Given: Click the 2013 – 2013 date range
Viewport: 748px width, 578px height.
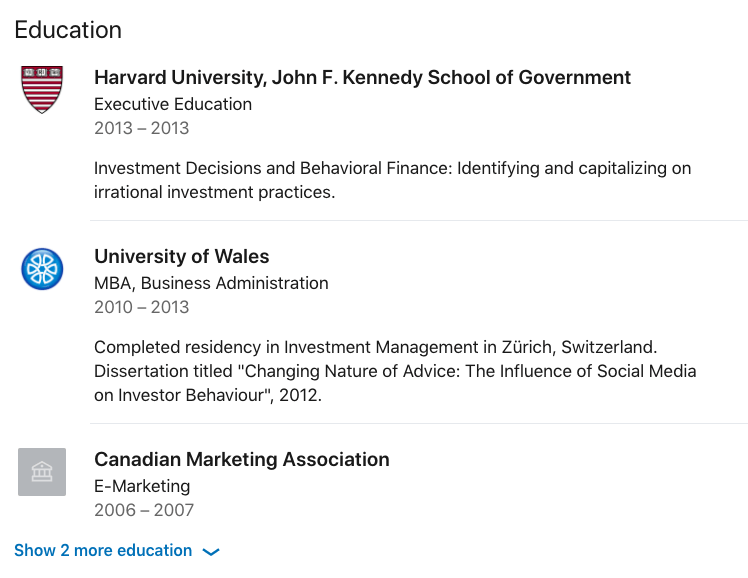Looking at the screenshot, I should click(142, 128).
